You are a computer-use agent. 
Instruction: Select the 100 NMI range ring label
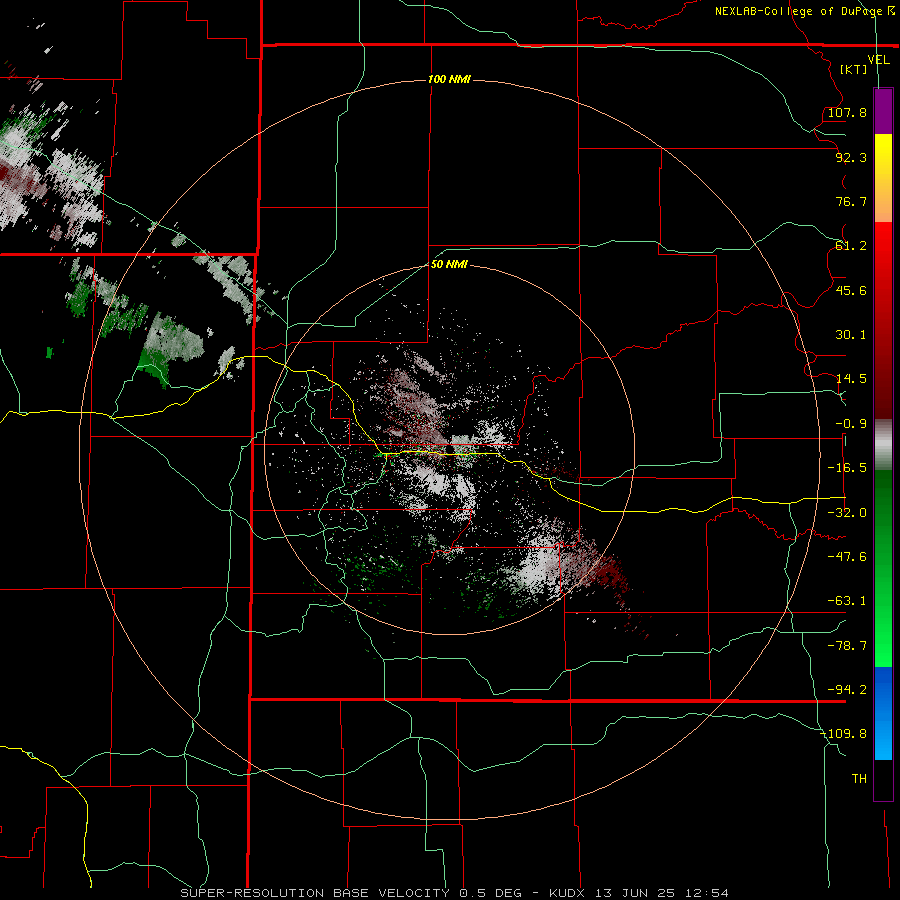(449, 79)
